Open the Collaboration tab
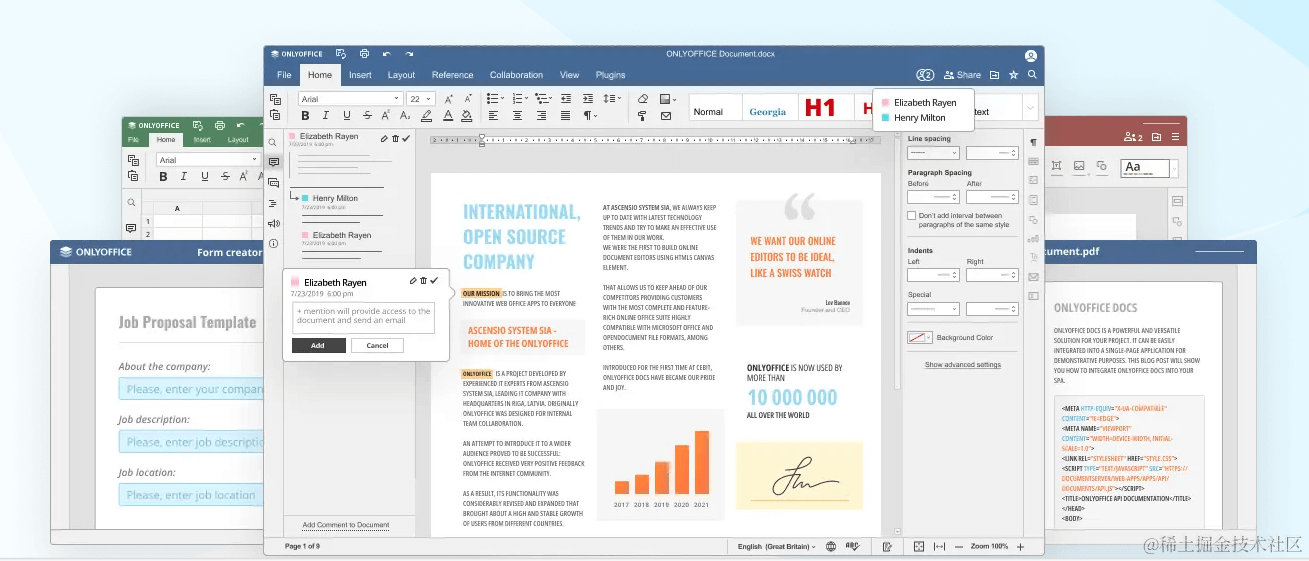The width and height of the screenshot is (1309, 561). (516, 75)
